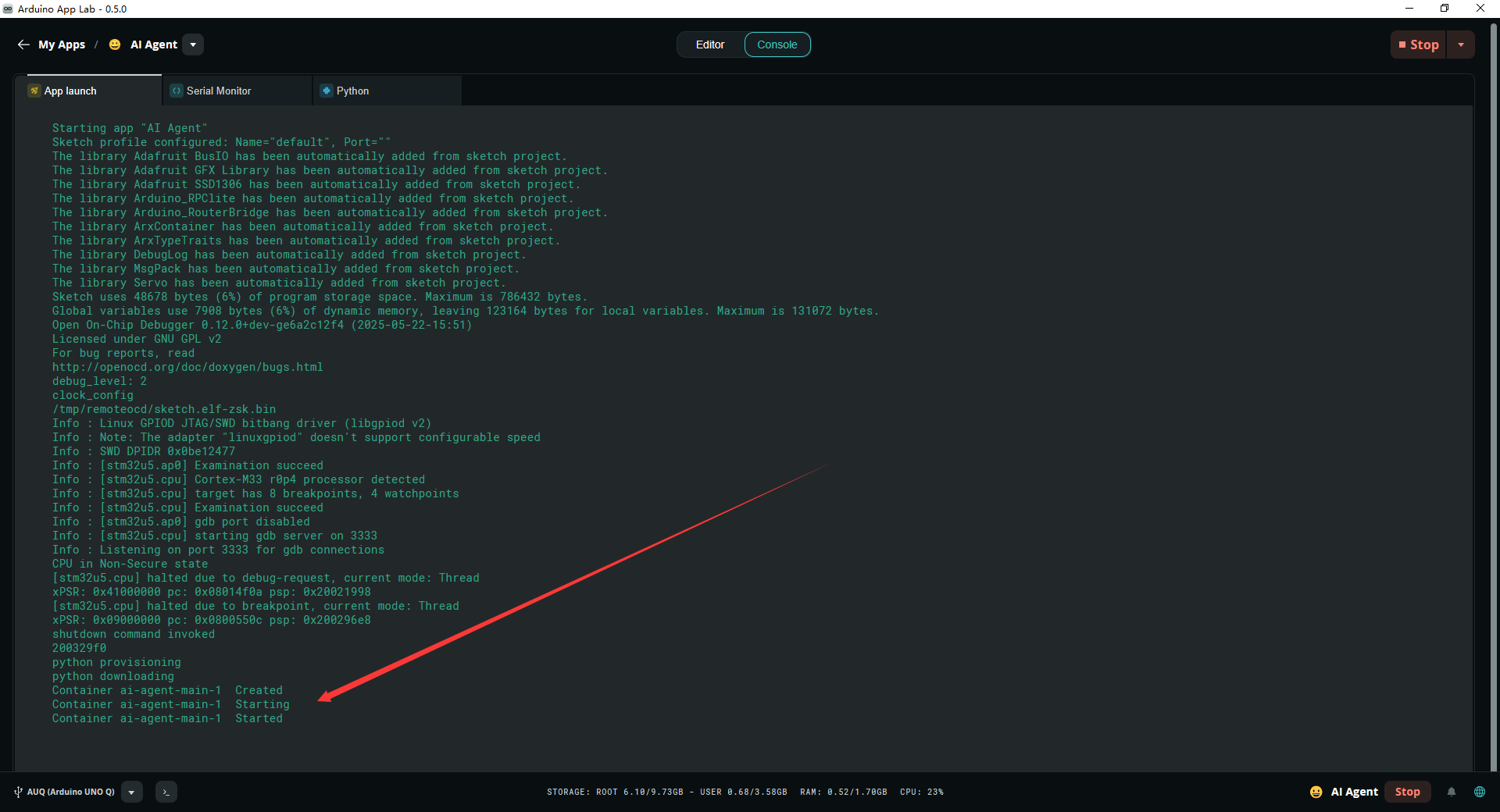Close the Arduino App Lab window
Screen dimensions: 1500x812
pyautogui.click(x=1480, y=9)
